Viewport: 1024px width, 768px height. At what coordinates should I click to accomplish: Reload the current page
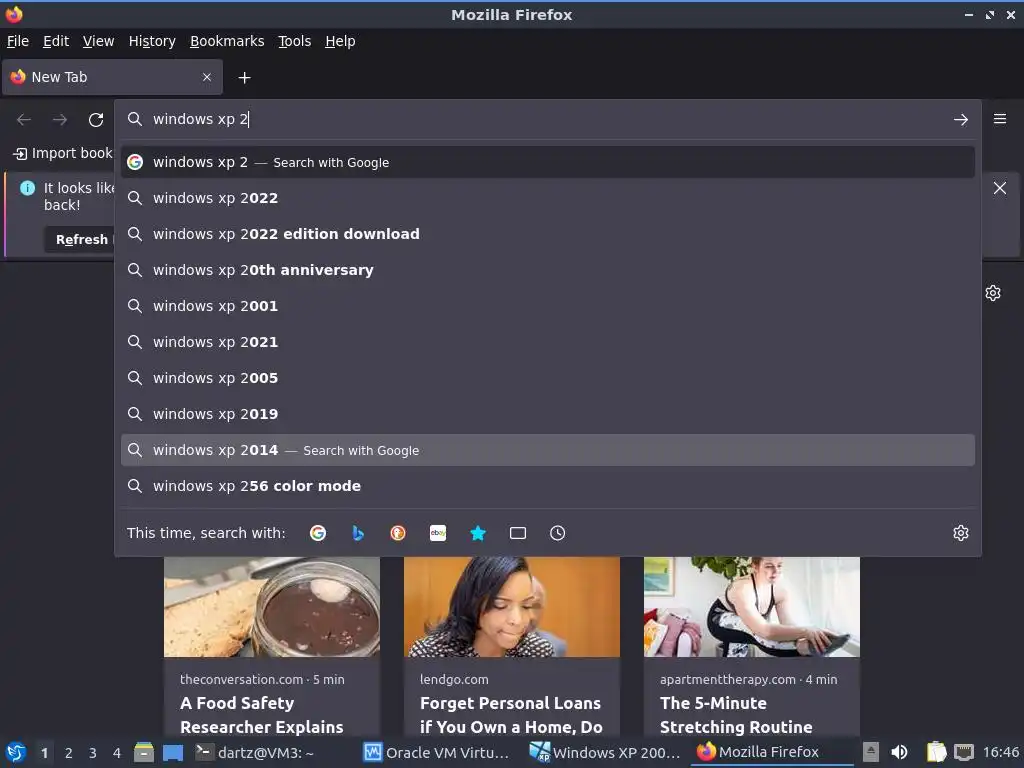pyautogui.click(x=96, y=120)
